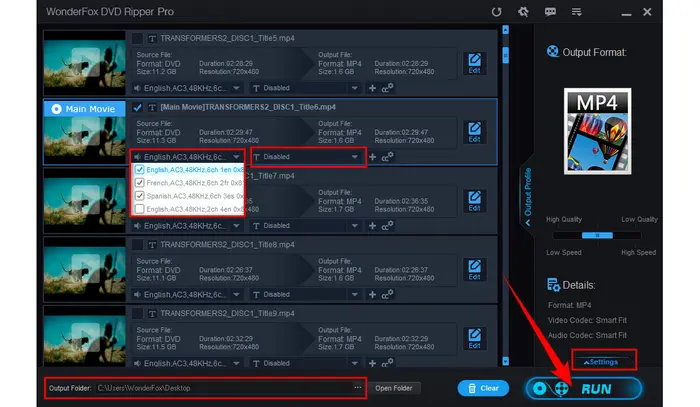700x407 pixels.
Task: Click the TRANSFORMERS2_DISC1_Title5.mp4 filename
Action: coord(227,38)
